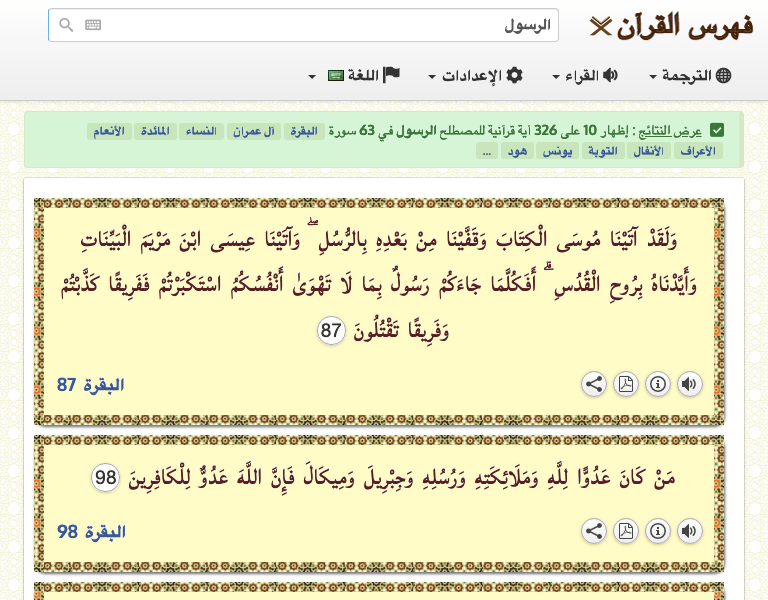Open the virtual keyboard icon in search field

click(x=93, y=25)
